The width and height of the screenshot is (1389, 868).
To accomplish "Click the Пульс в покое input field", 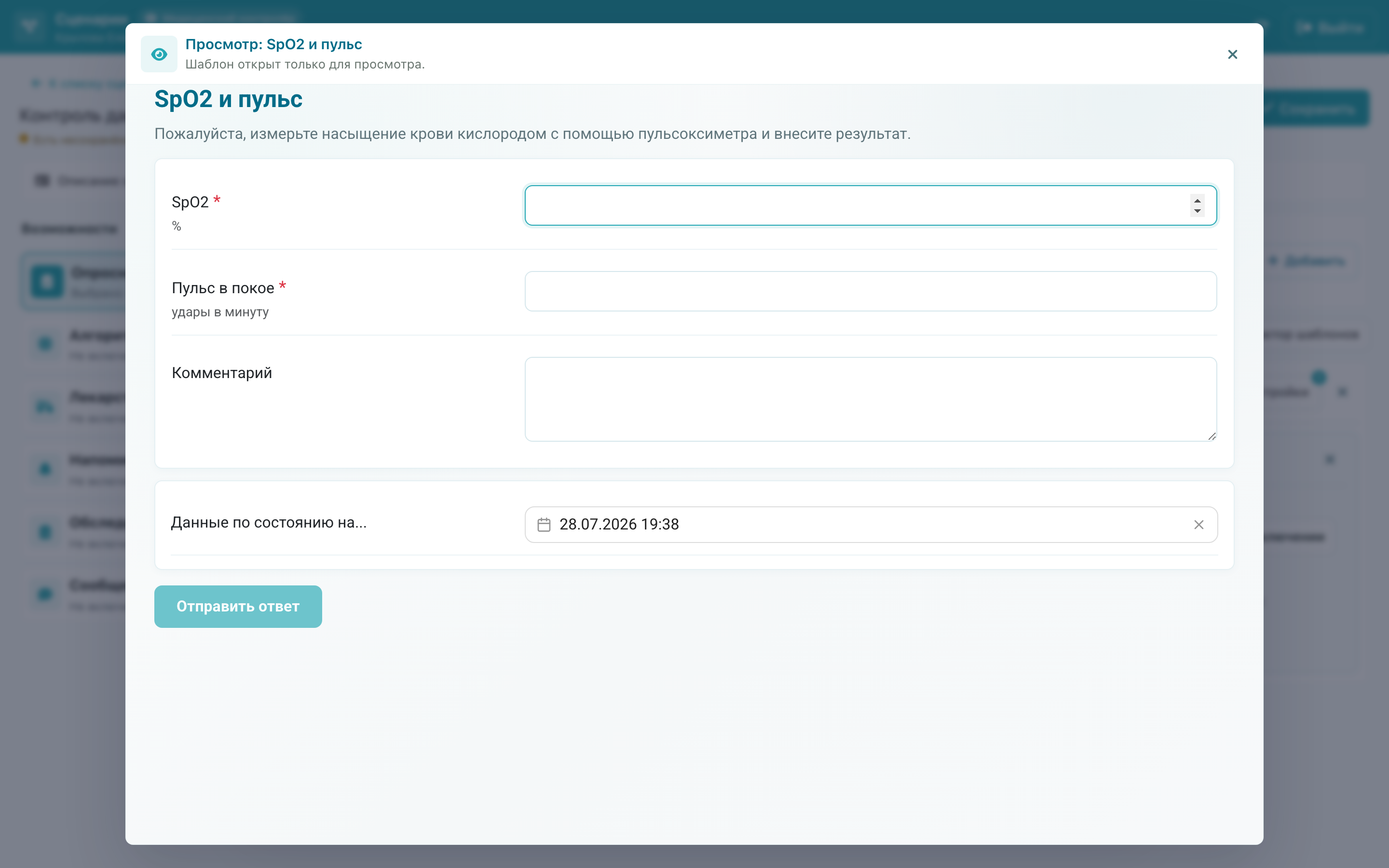I will pyautogui.click(x=870, y=291).
